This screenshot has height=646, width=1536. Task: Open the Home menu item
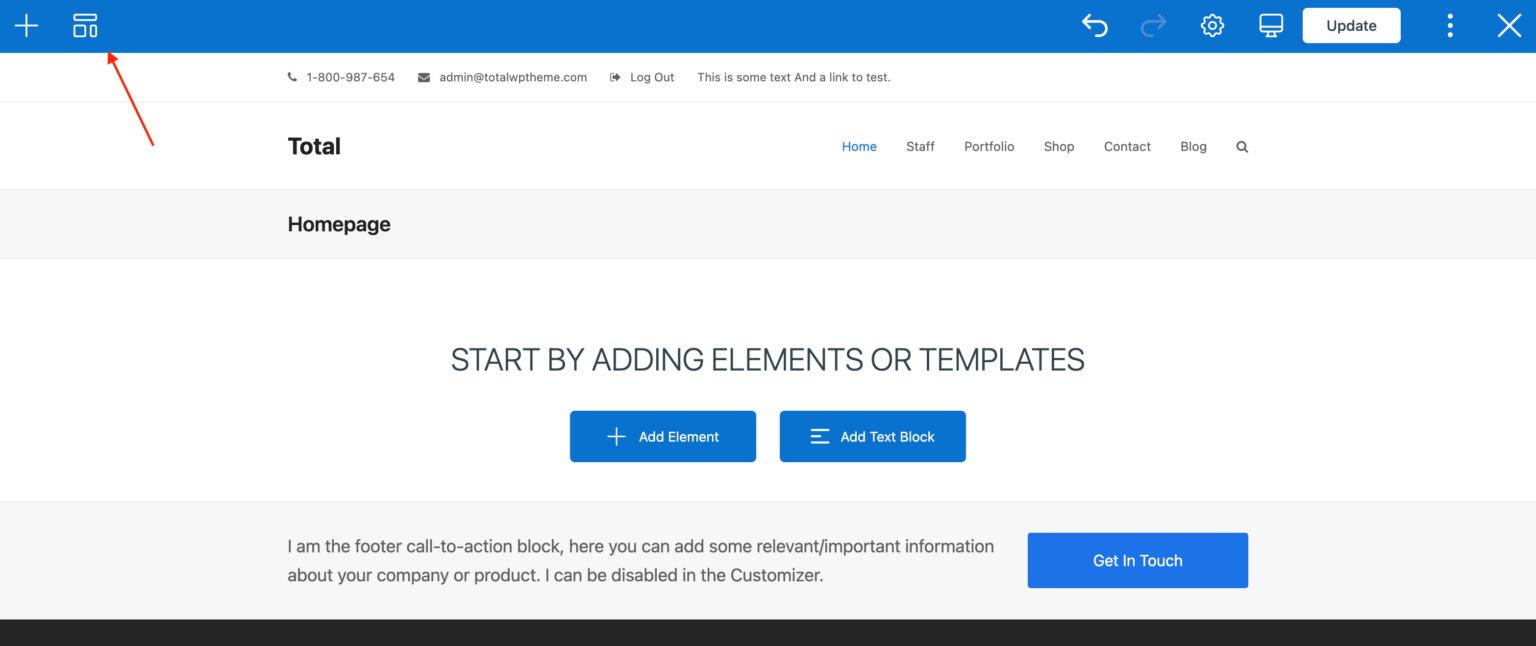tap(858, 147)
